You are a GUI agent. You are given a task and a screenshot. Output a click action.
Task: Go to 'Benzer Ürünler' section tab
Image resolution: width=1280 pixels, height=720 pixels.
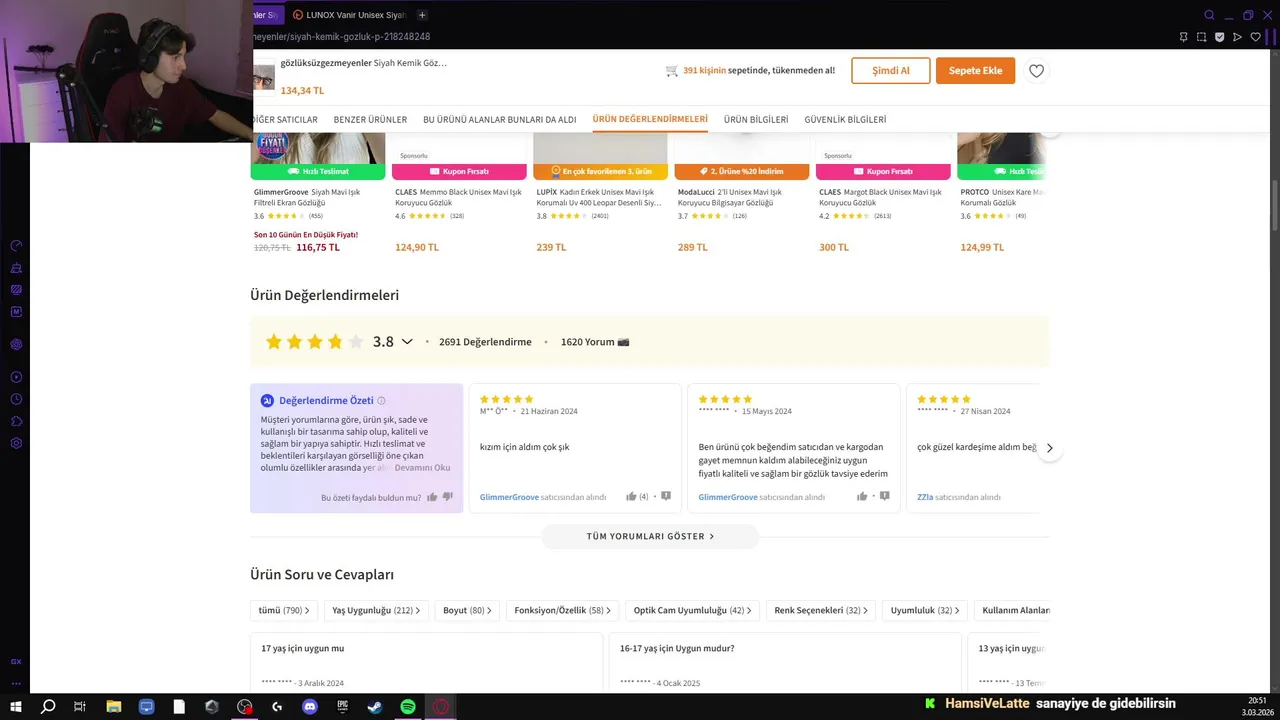370,119
